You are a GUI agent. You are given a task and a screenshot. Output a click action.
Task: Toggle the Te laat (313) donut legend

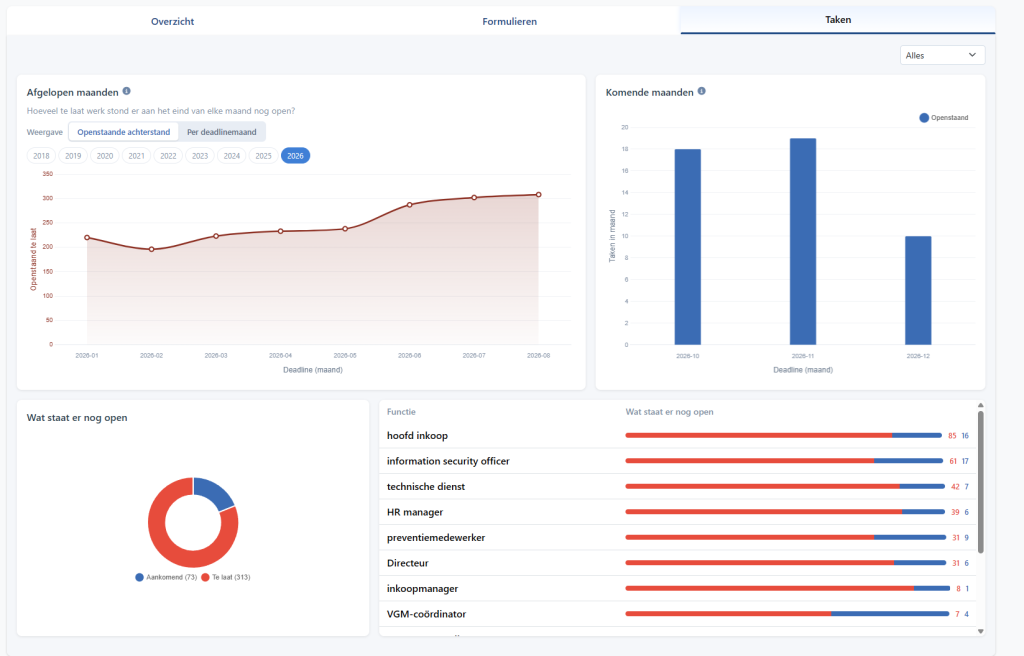click(226, 578)
